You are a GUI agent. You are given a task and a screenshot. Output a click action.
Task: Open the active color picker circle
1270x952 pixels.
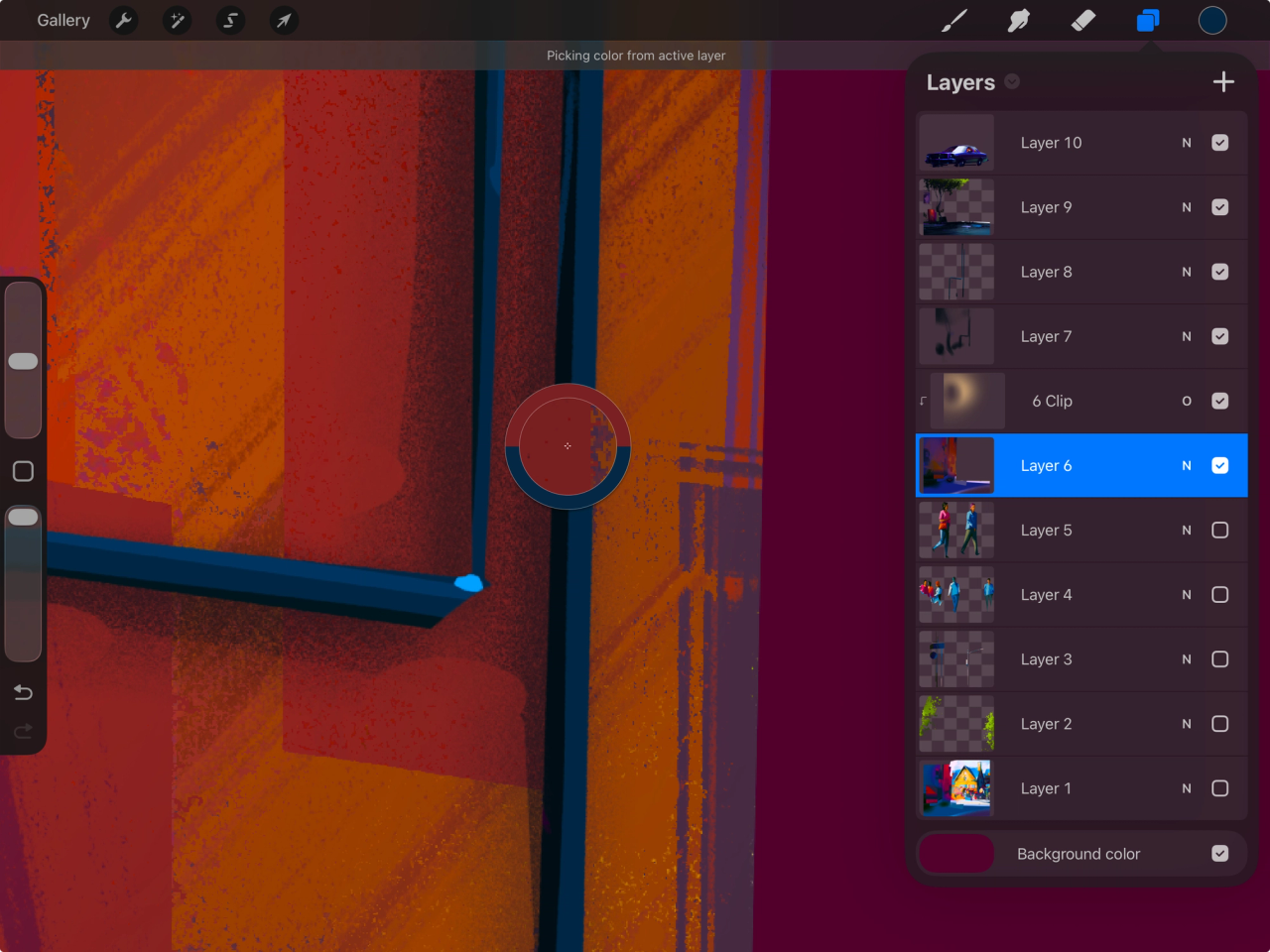tap(1212, 20)
